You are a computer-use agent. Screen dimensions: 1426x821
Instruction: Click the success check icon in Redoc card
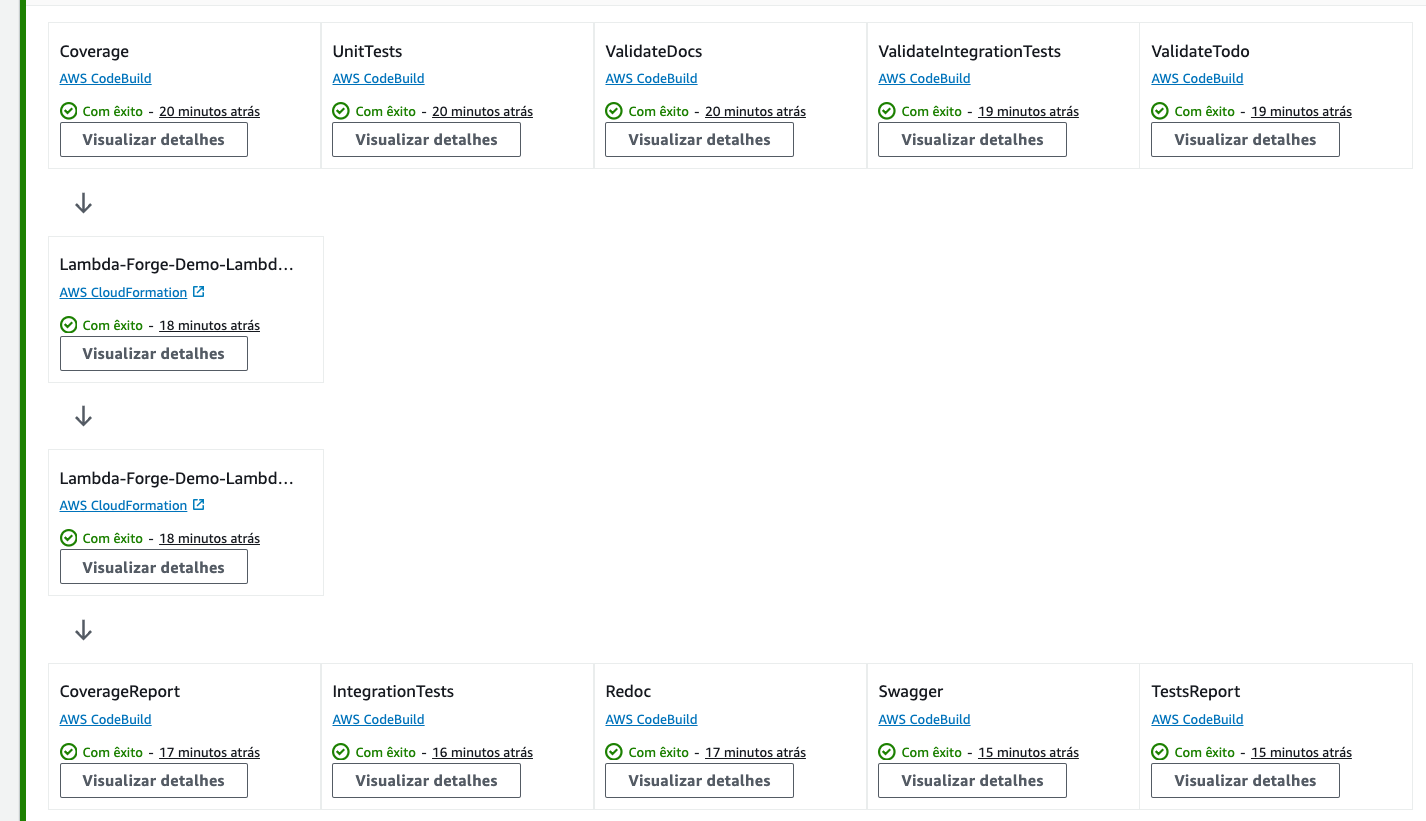click(614, 752)
